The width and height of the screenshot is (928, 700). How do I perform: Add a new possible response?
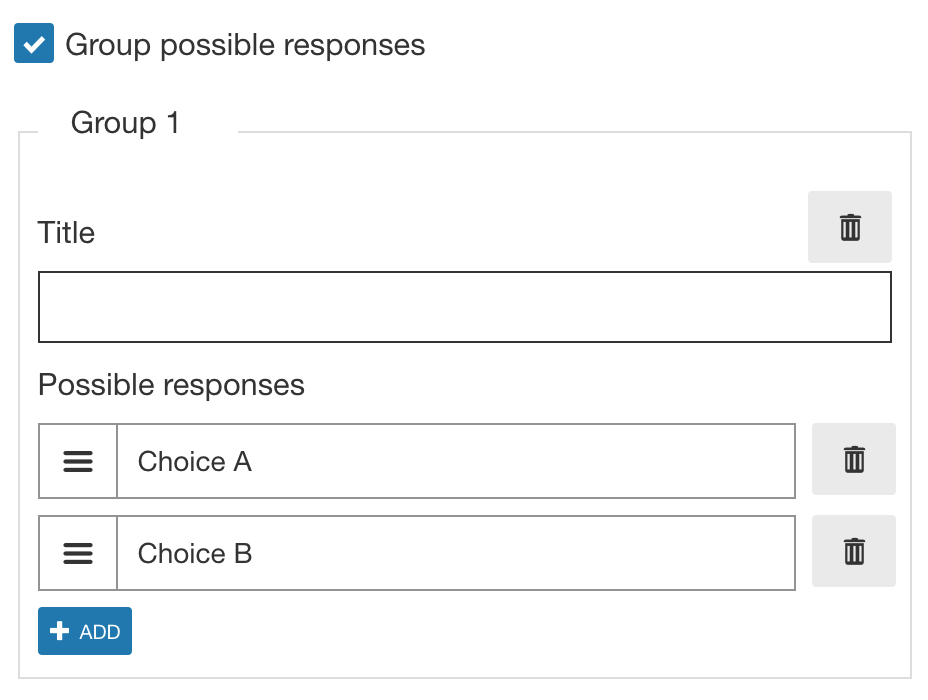point(85,631)
